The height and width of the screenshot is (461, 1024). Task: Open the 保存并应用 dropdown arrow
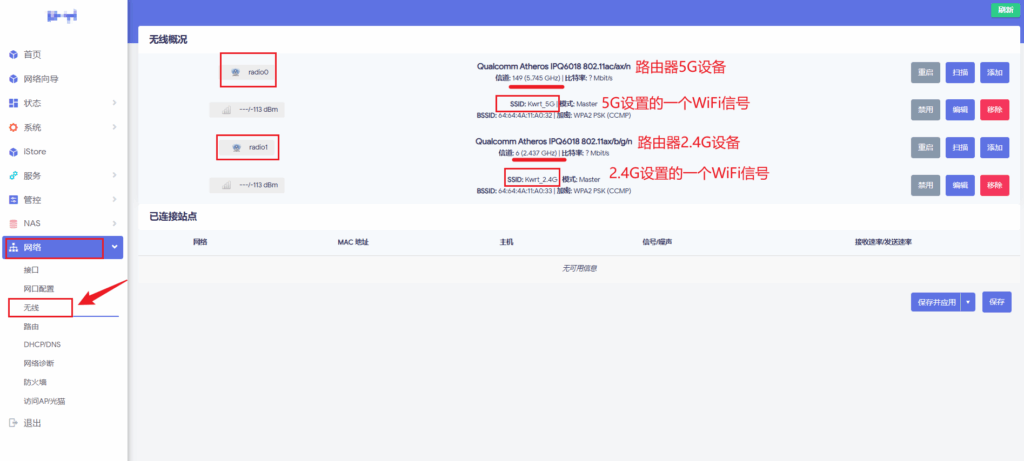click(967, 302)
